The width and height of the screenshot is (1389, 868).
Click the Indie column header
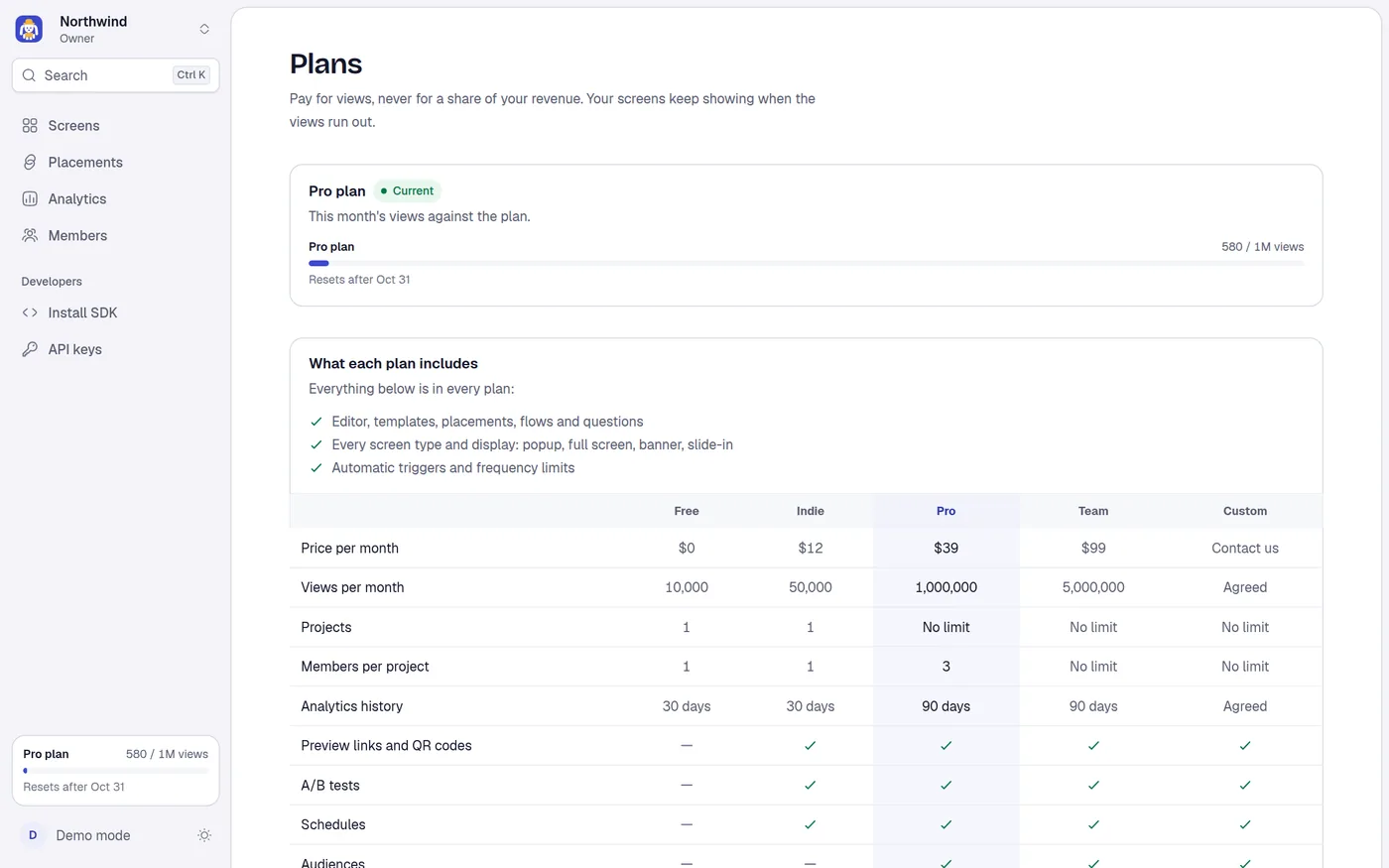811,511
